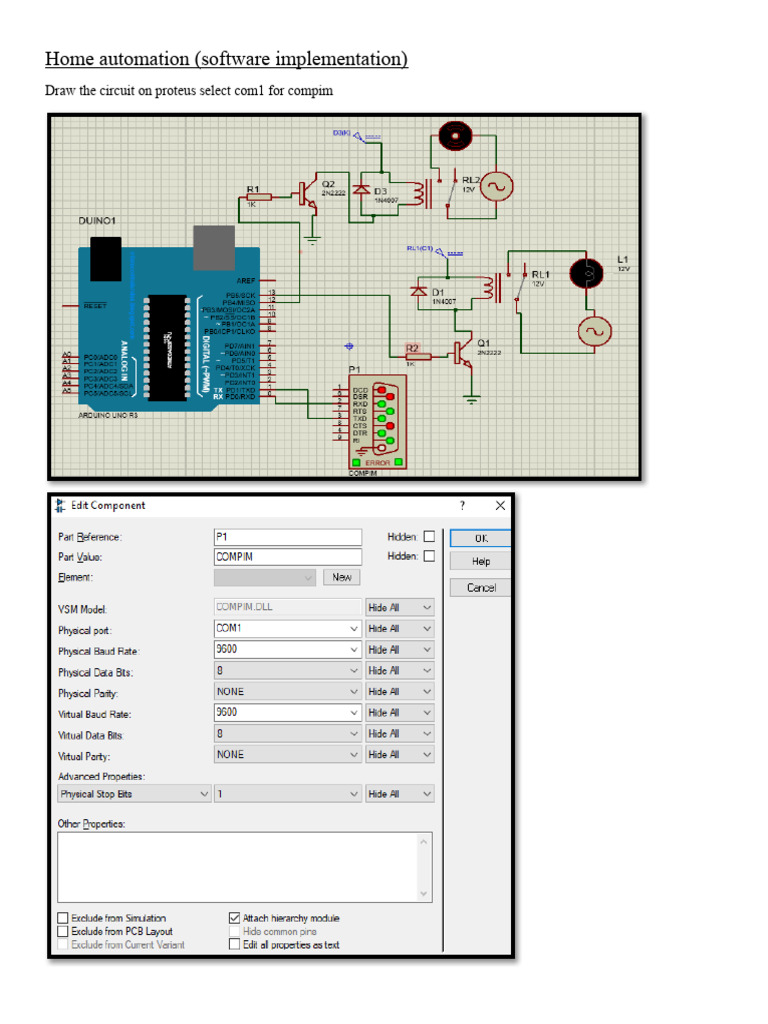Uncheck Attach hierarchy module
This screenshot has width=768, height=1024.
coord(234,918)
